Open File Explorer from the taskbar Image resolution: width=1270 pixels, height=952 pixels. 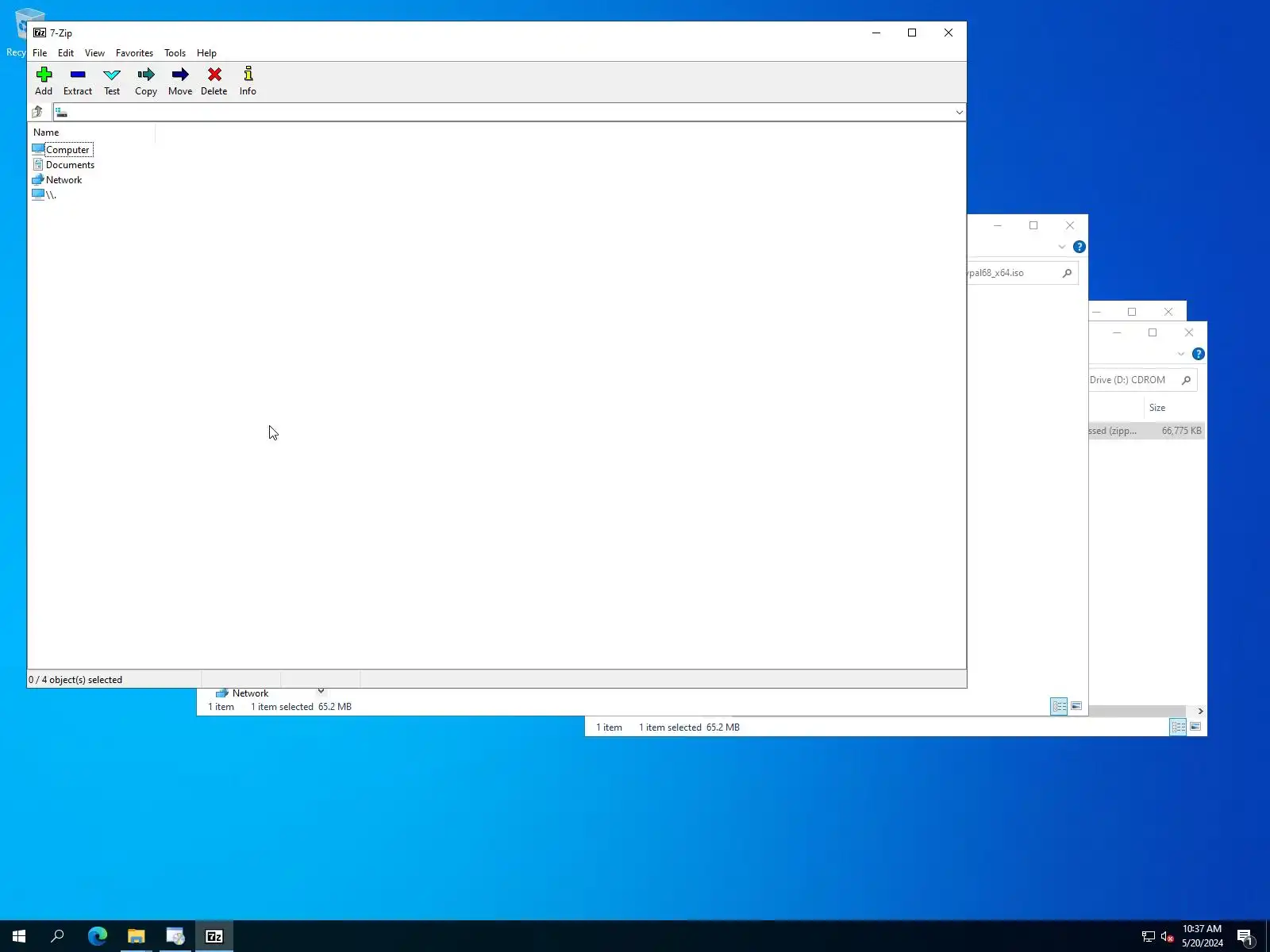(x=136, y=936)
